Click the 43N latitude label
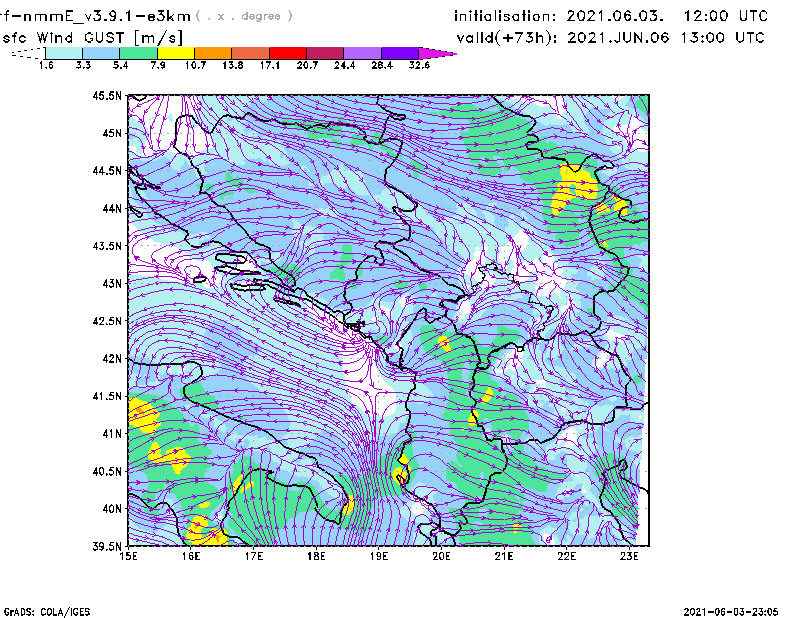The image size is (800, 618). pyautogui.click(x=112, y=283)
